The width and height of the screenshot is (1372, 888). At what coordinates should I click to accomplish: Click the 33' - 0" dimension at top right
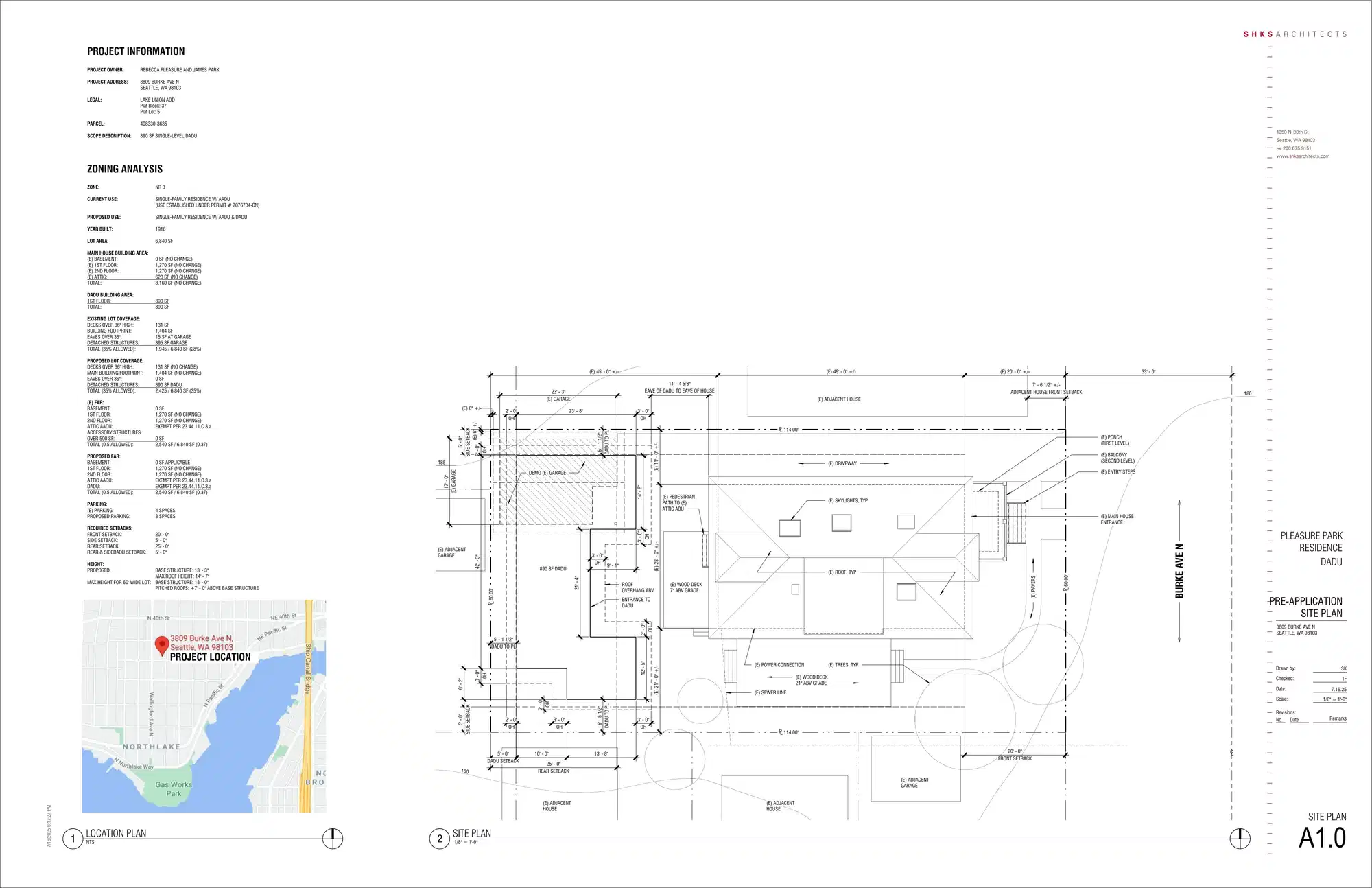(1148, 372)
